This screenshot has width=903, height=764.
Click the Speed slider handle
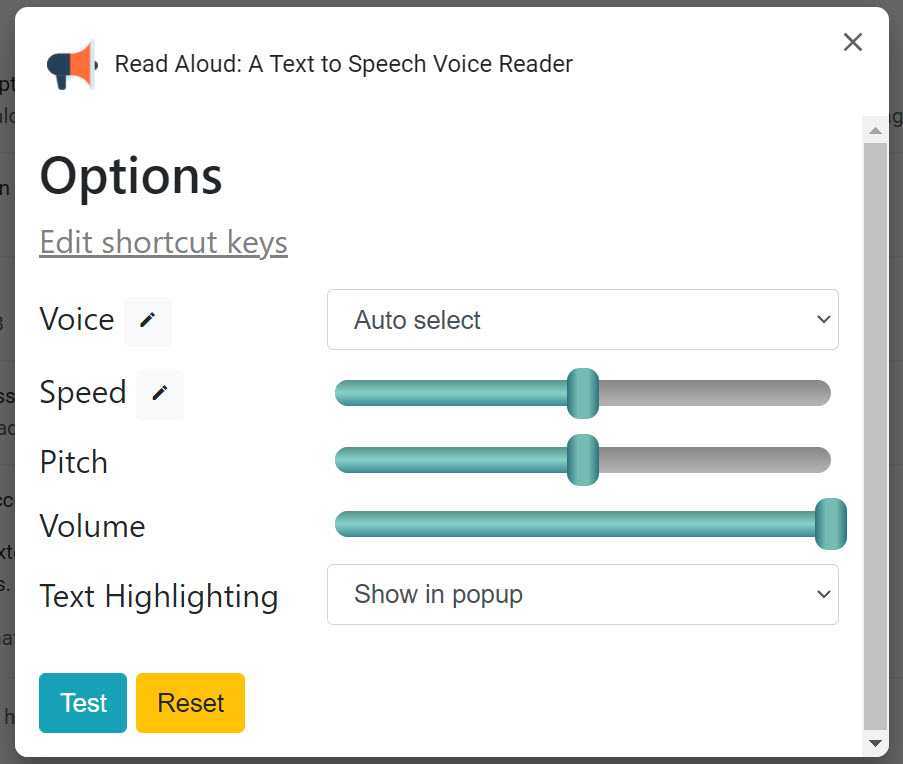583,393
